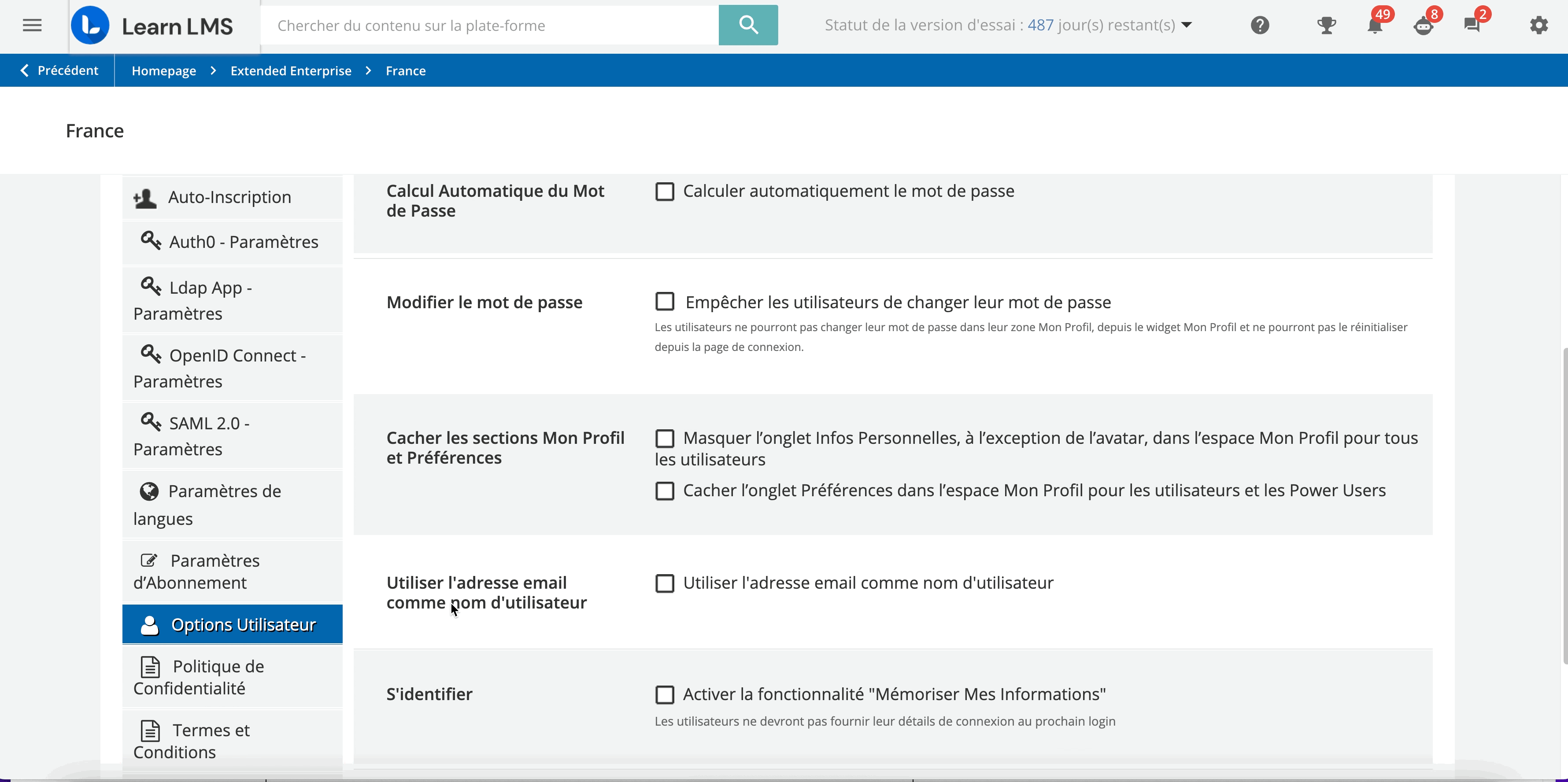This screenshot has height=782, width=1568.
Task: Open the gamification trophy icon
Action: pos(1326,26)
